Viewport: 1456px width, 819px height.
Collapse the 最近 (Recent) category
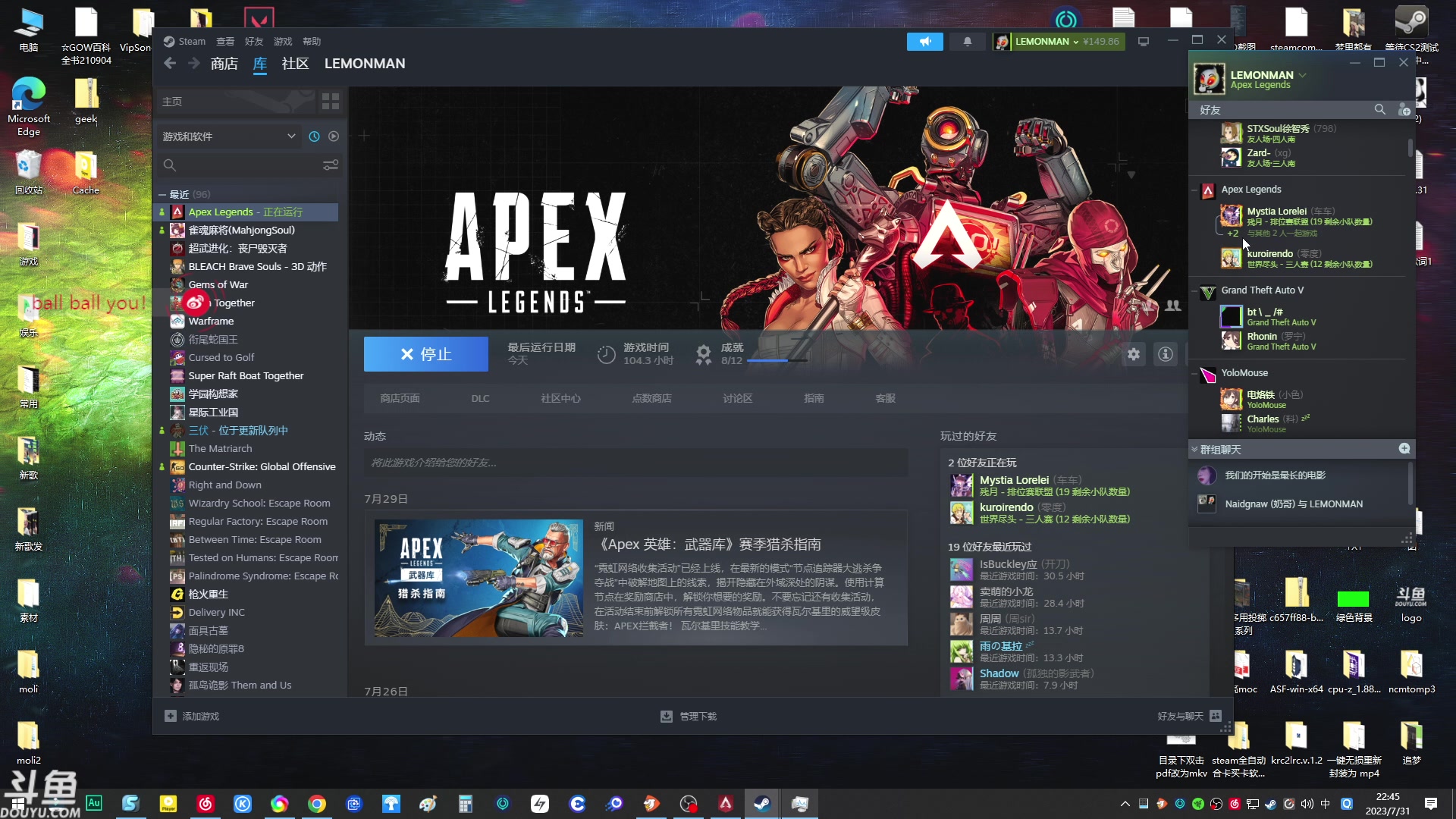[162, 195]
